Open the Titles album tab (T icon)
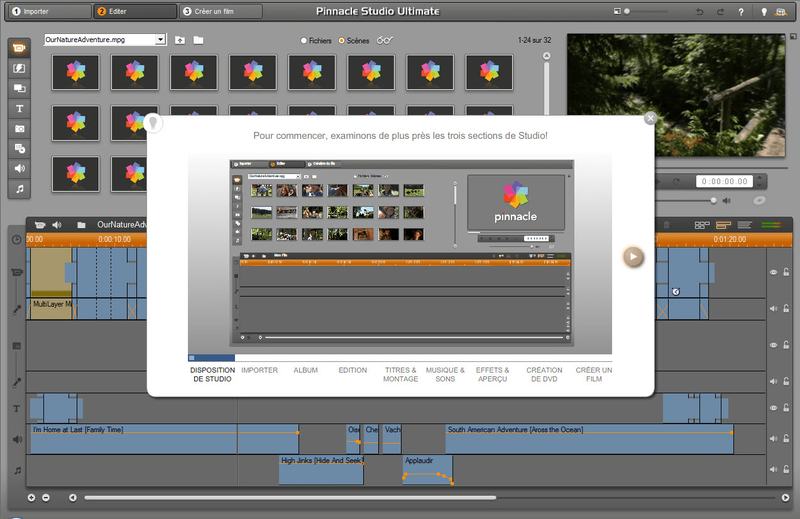This screenshot has height=519, width=800. [x=19, y=108]
